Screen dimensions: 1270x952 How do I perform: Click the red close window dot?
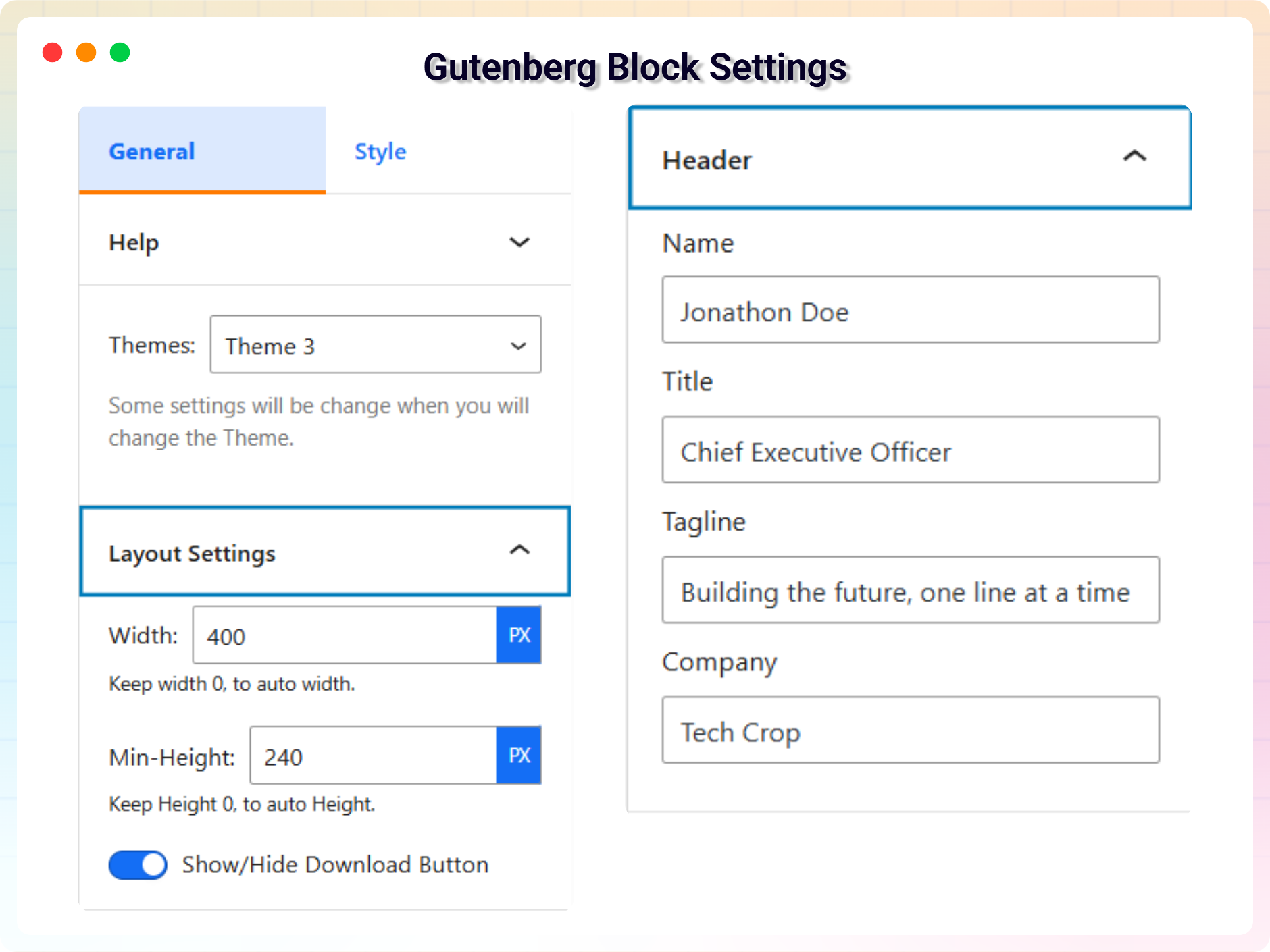(53, 53)
